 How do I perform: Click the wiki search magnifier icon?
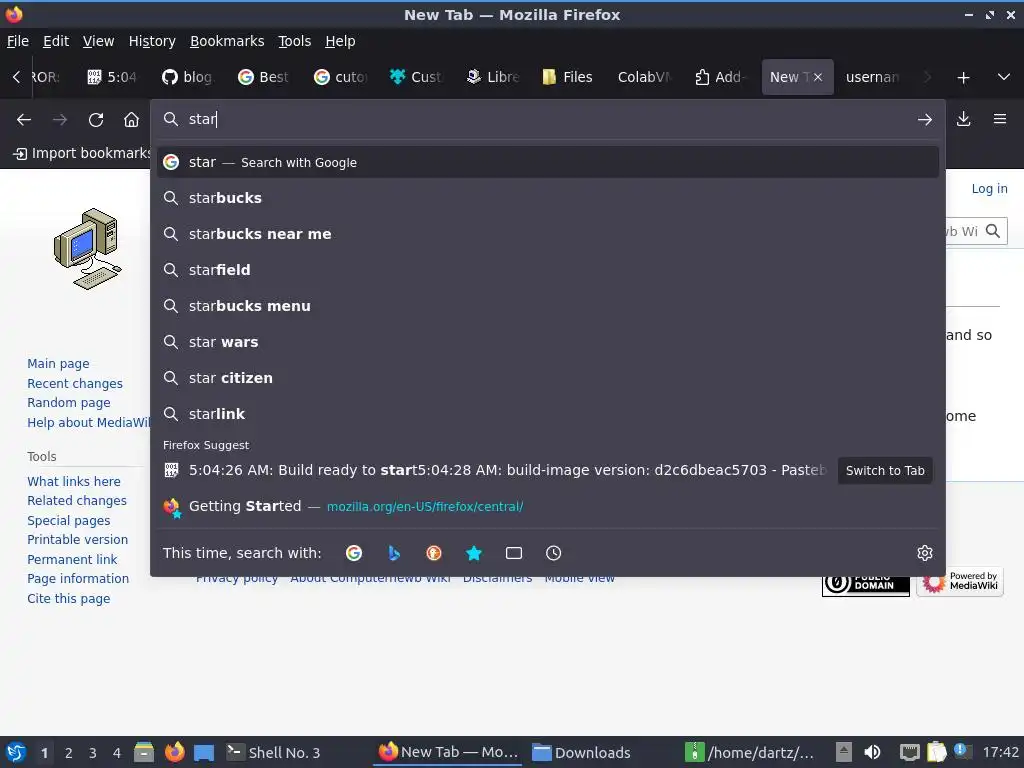pos(993,231)
